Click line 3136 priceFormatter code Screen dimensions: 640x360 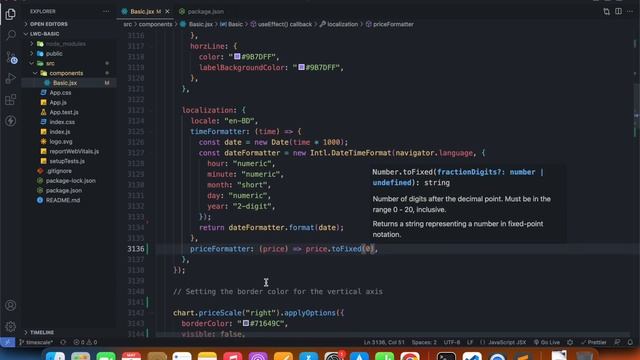click(284, 249)
